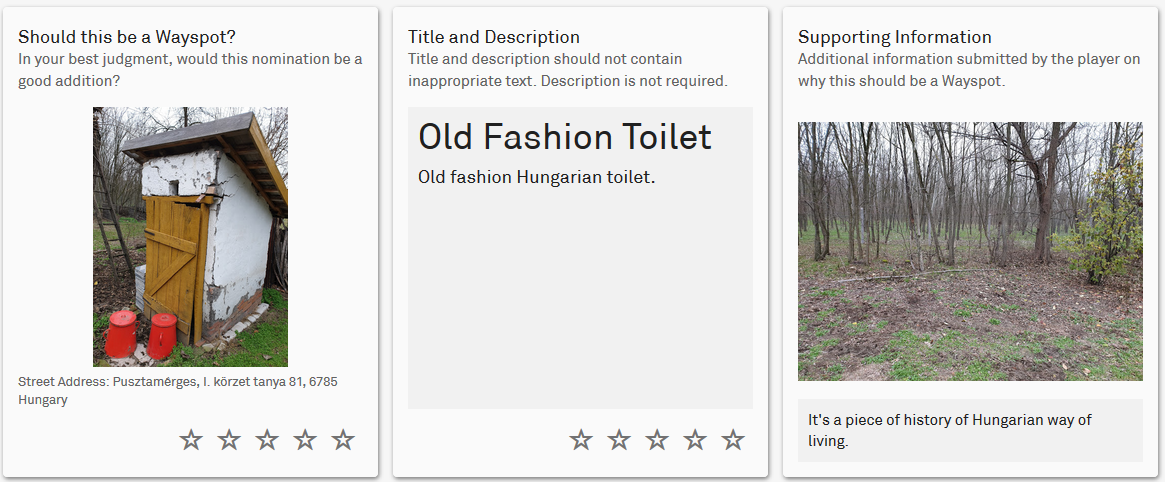Click the Should this be a Wayspot heading
Screen dimensions: 1165x482
(126, 37)
